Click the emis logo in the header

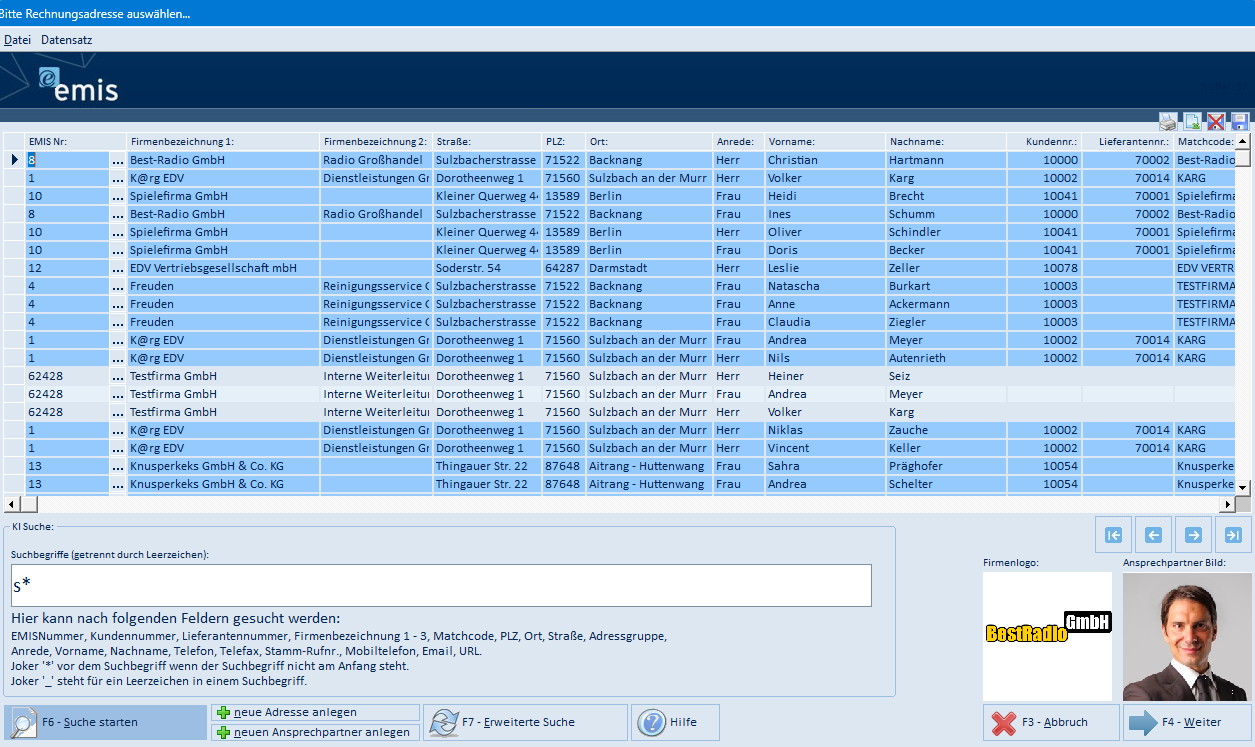pyautogui.click(x=79, y=83)
